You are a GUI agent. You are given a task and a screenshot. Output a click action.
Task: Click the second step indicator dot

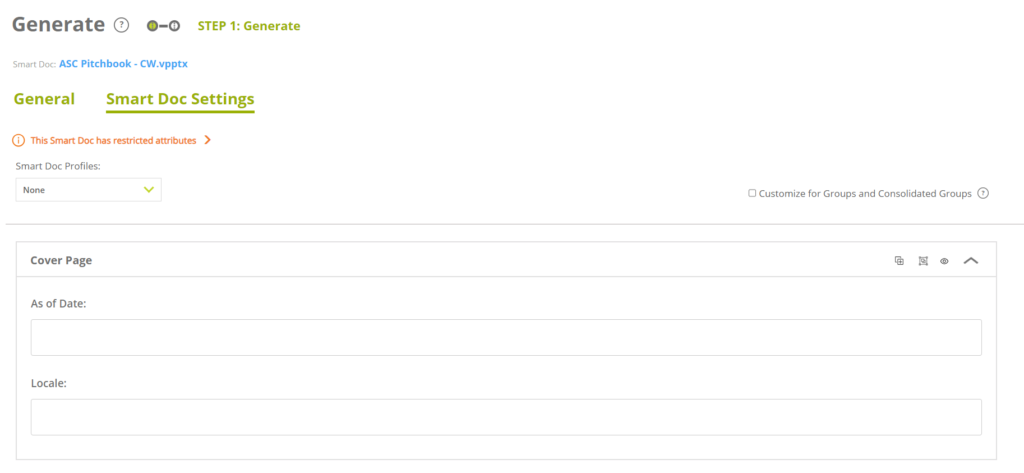click(174, 26)
